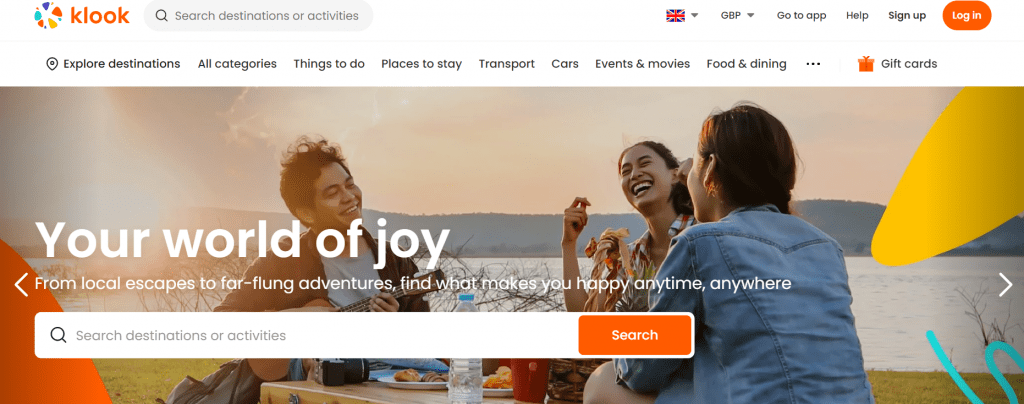Click the Klook logo
Image resolution: width=1024 pixels, height=404 pixels.
tap(82, 16)
